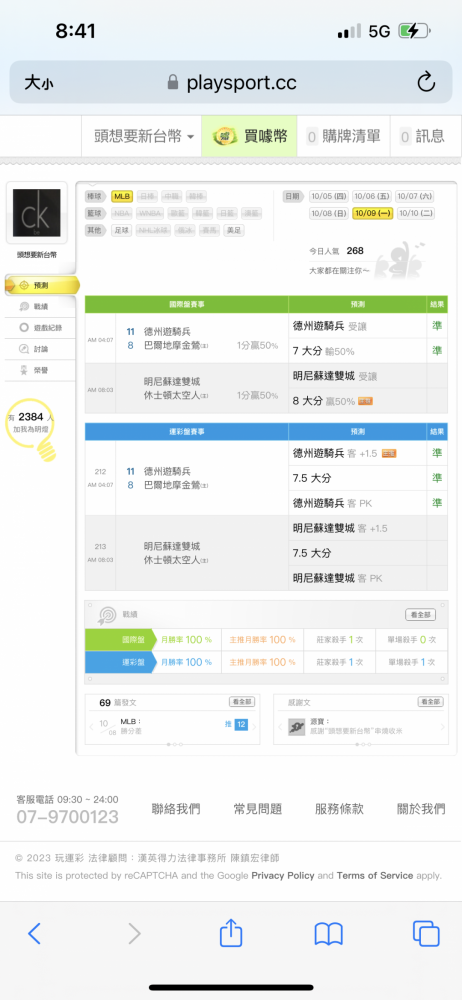This screenshot has width=462, height=1000.
Task: Choose date 10/07 (六)
Action: (x=415, y=196)
